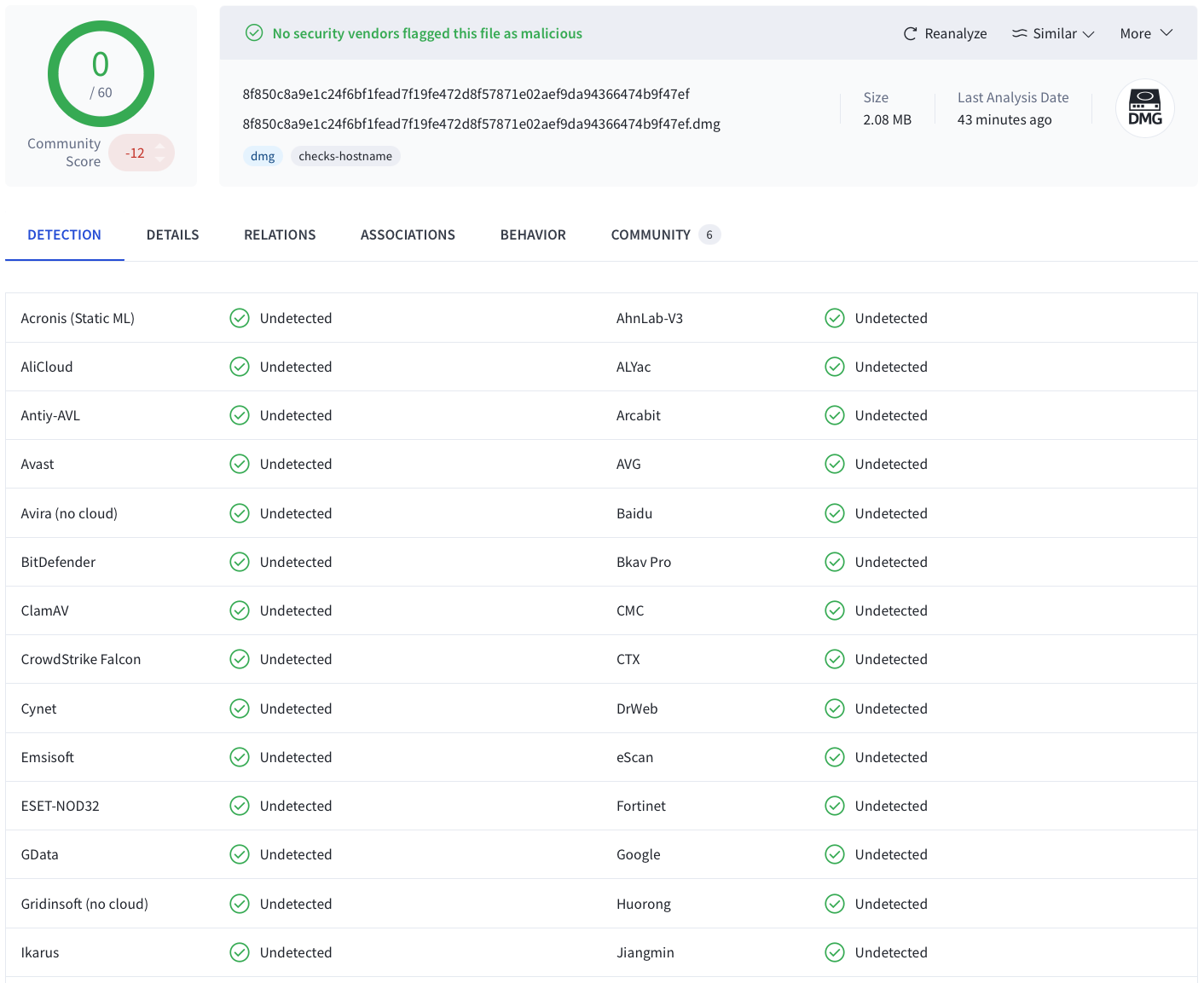Click the Baidu undetected check icon

point(835,513)
